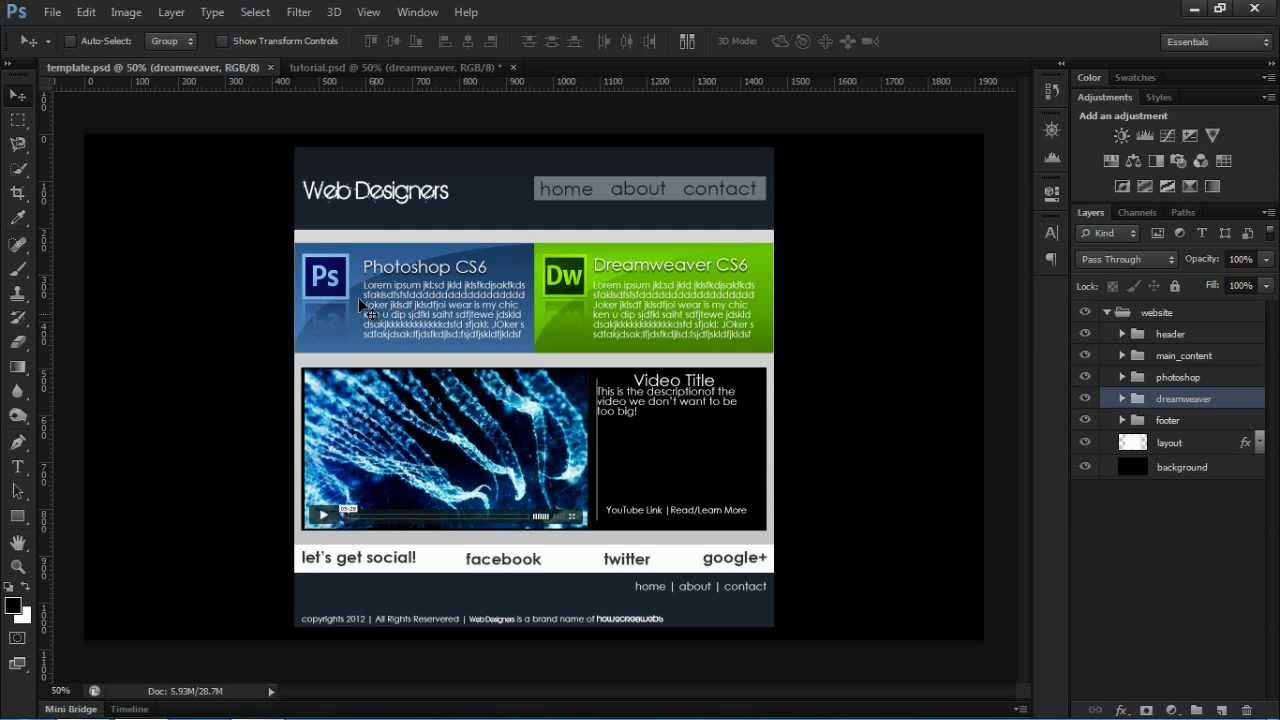
Task: Expand the main_content group
Action: (1122, 355)
